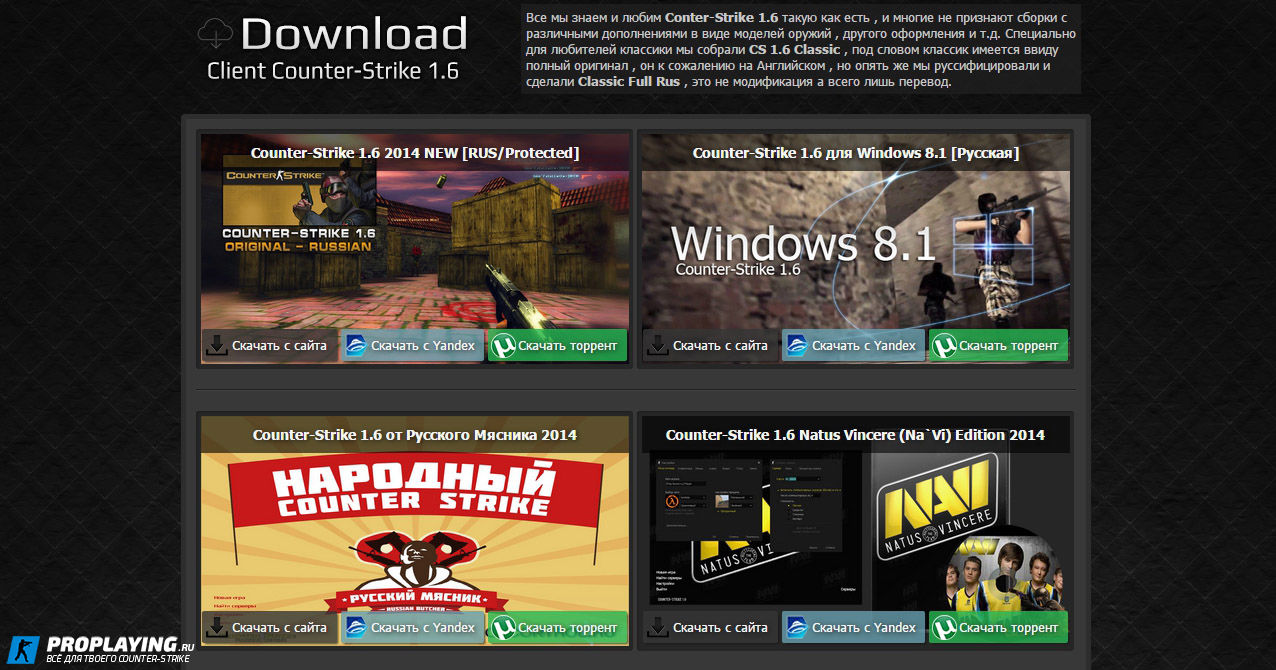
Task: Click download arrow icon under Windows 8.1 edition
Action: tap(658, 345)
